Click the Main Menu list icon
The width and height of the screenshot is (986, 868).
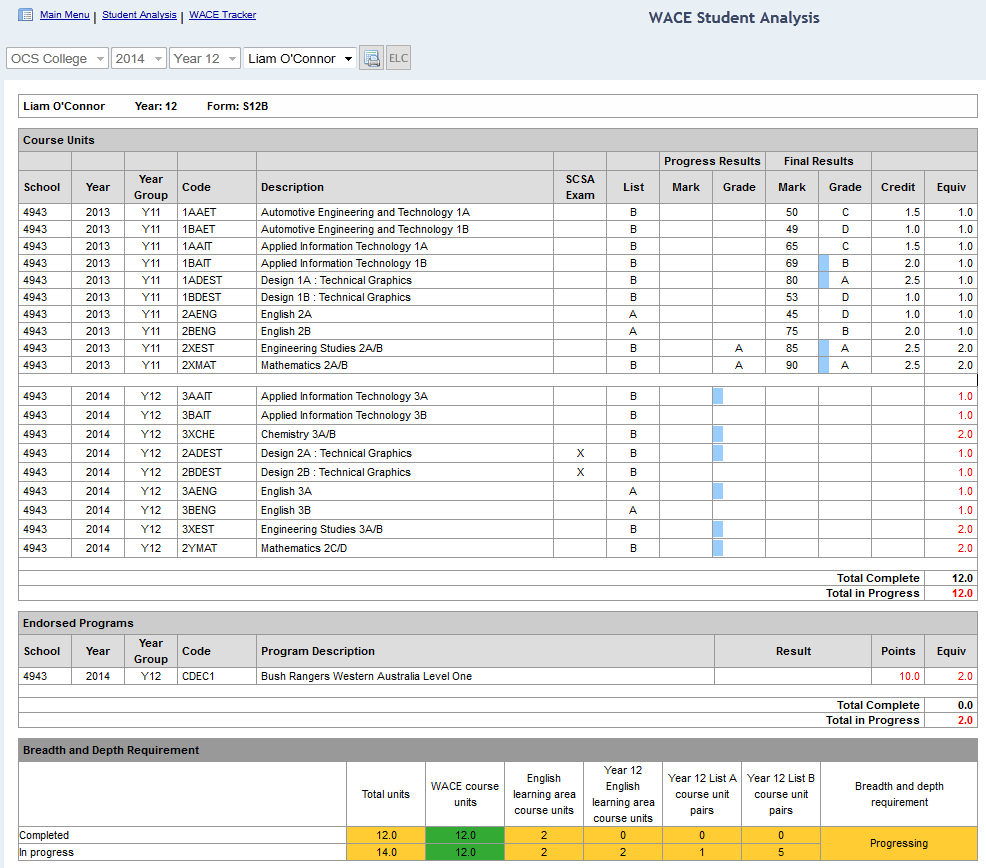tap(26, 15)
